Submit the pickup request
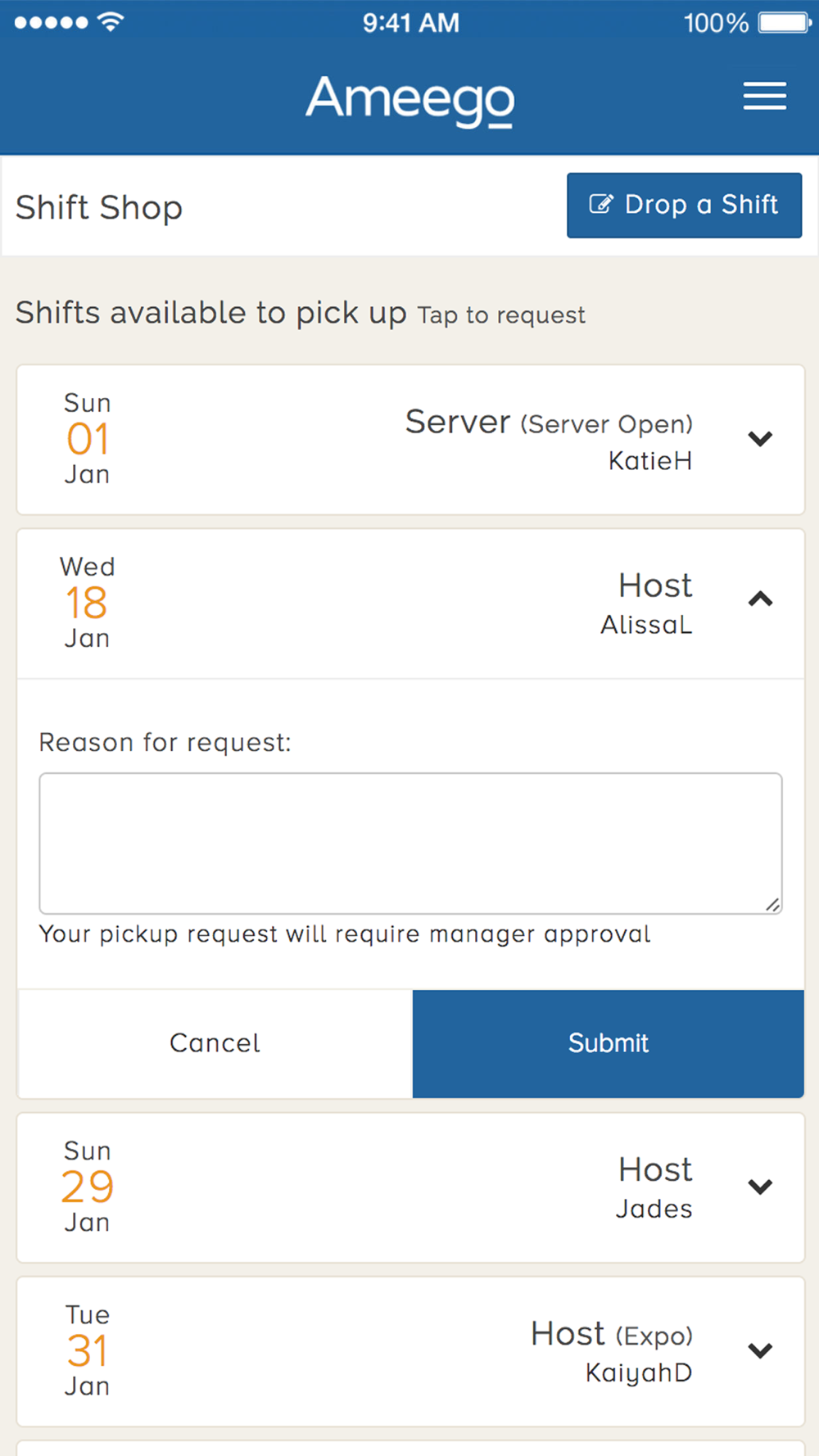Image resolution: width=819 pixels, height=1456 pixels. tap(608, 1043)
